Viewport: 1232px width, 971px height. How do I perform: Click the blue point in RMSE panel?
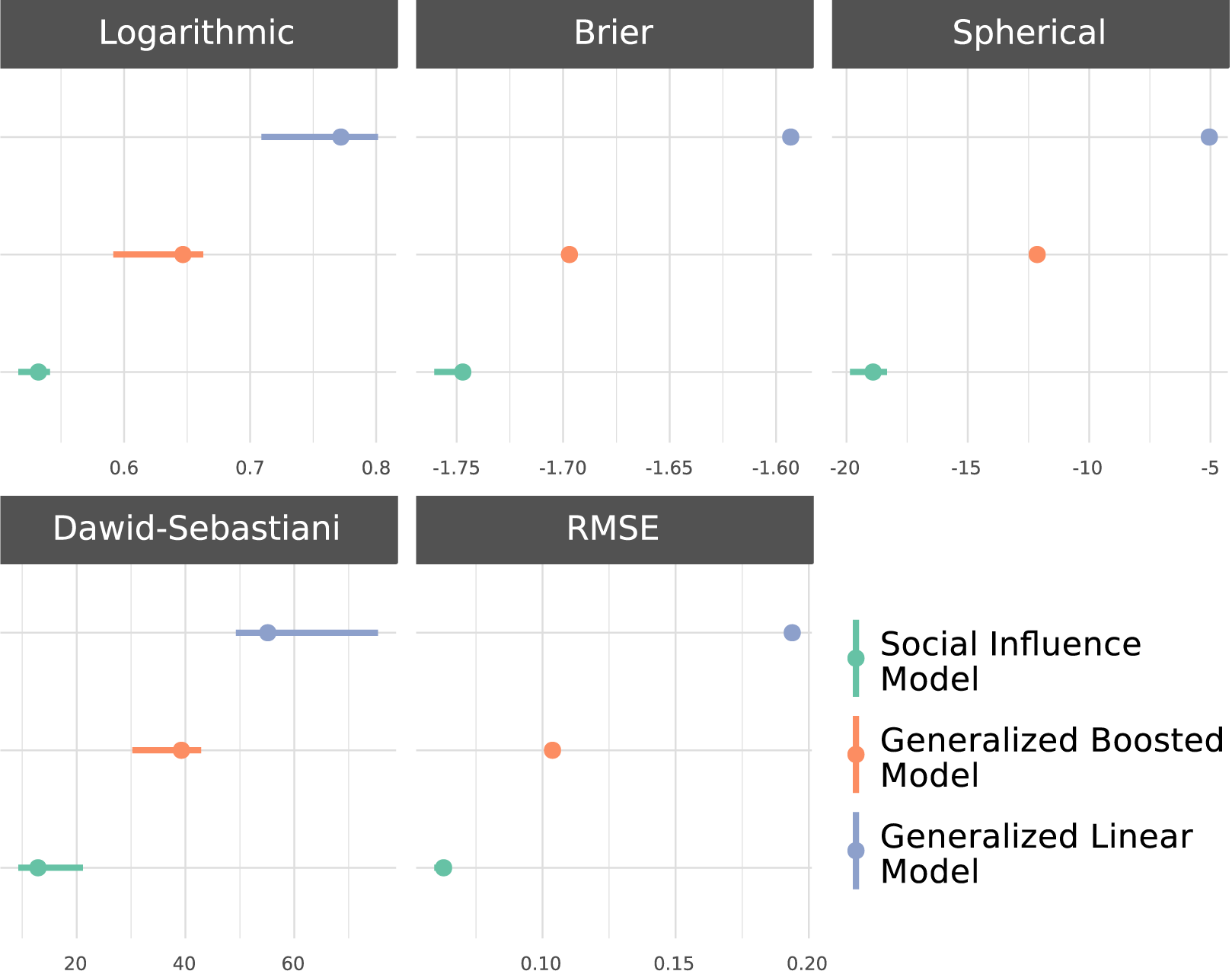coord(792,633)
